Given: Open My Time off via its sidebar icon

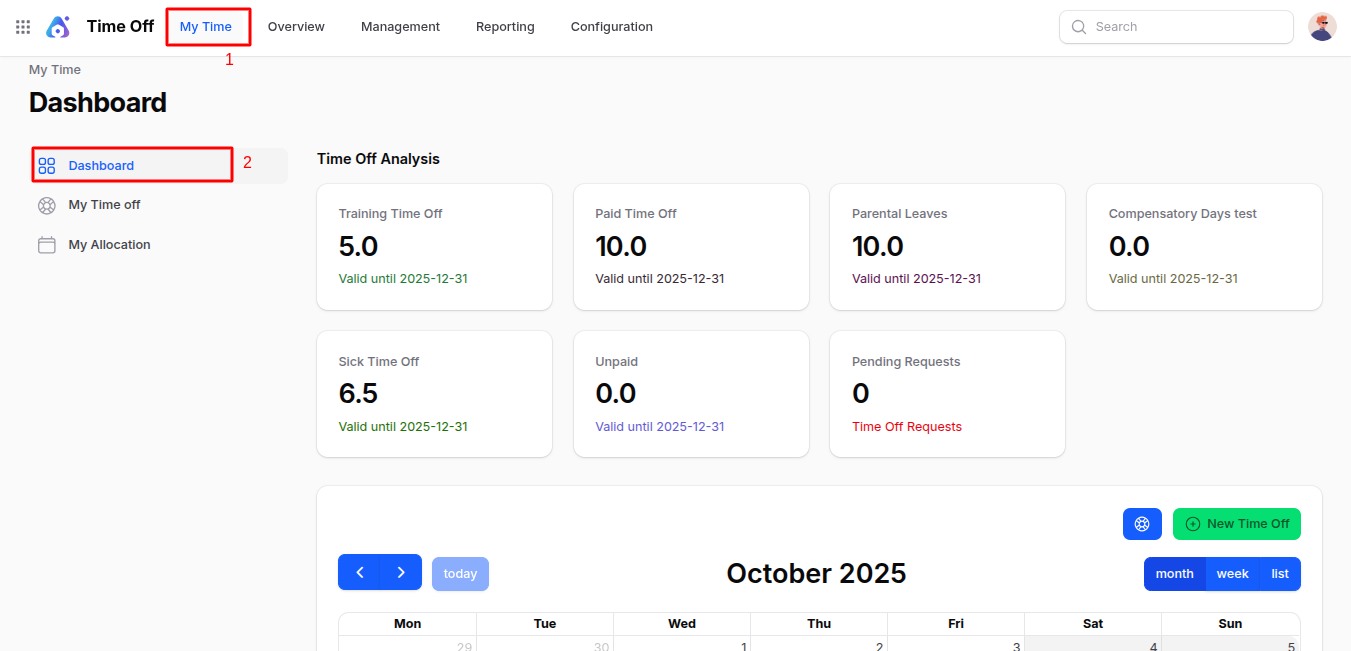Looking at the screenshot, I should point(47,204).
